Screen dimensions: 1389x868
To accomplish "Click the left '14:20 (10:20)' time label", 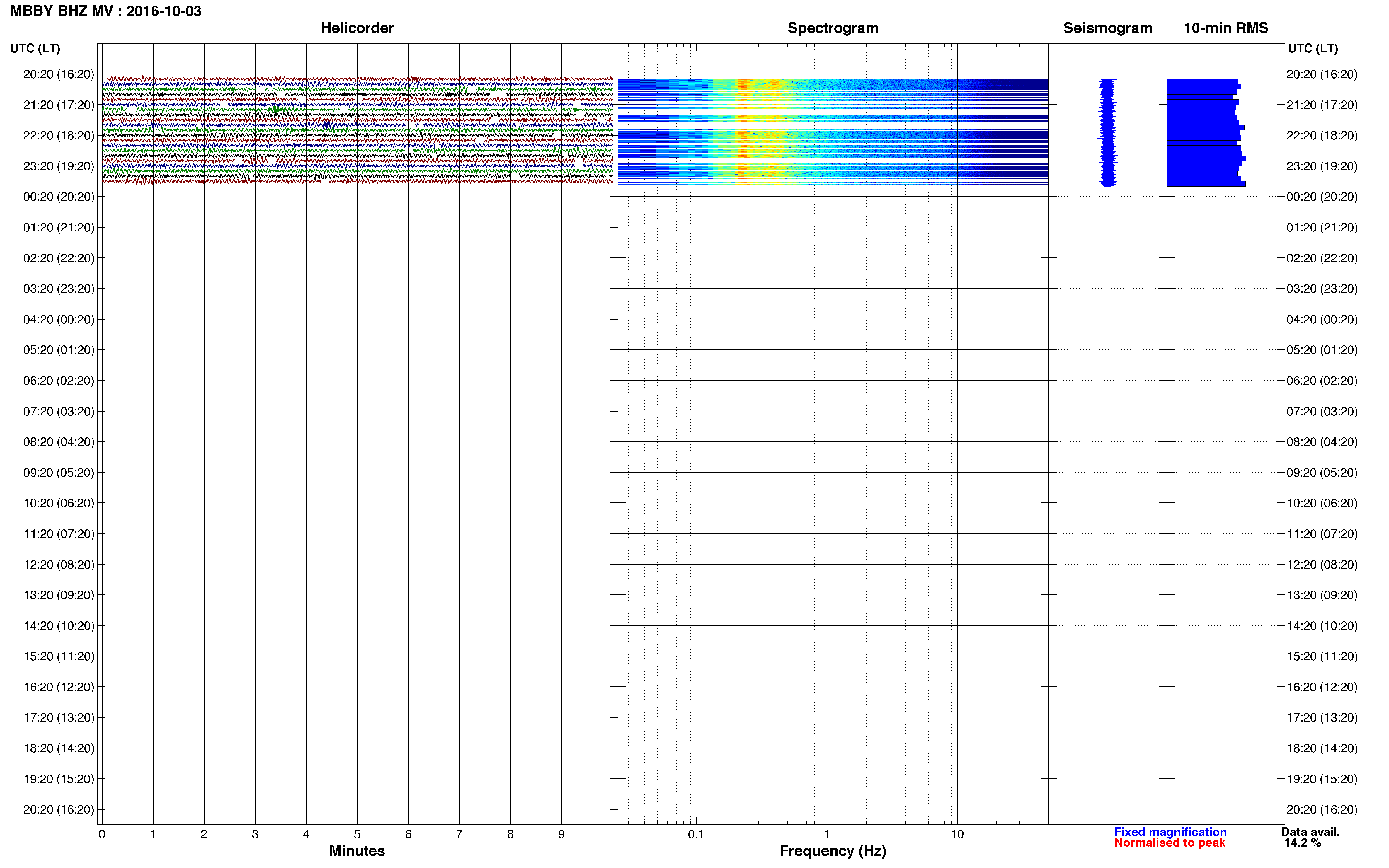I will [59, 626].
